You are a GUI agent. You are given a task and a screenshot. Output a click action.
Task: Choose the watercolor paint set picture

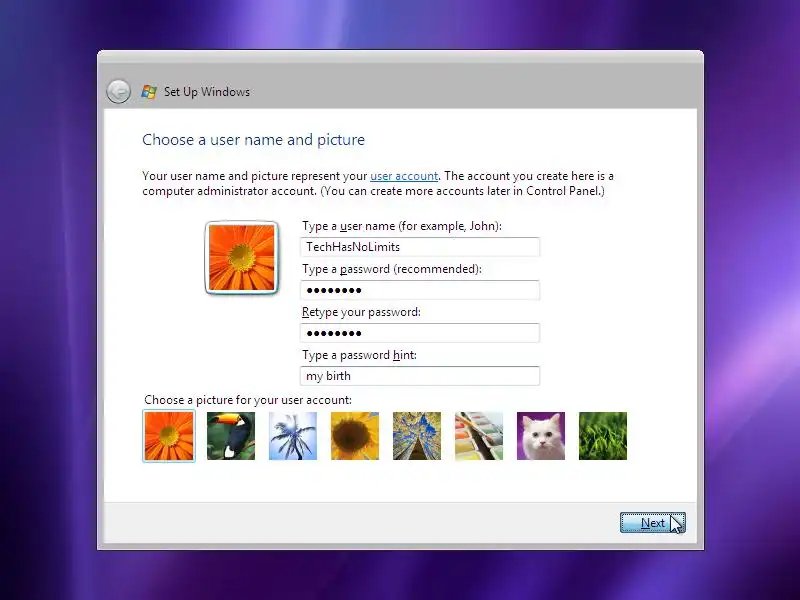[x=479, y=436]
